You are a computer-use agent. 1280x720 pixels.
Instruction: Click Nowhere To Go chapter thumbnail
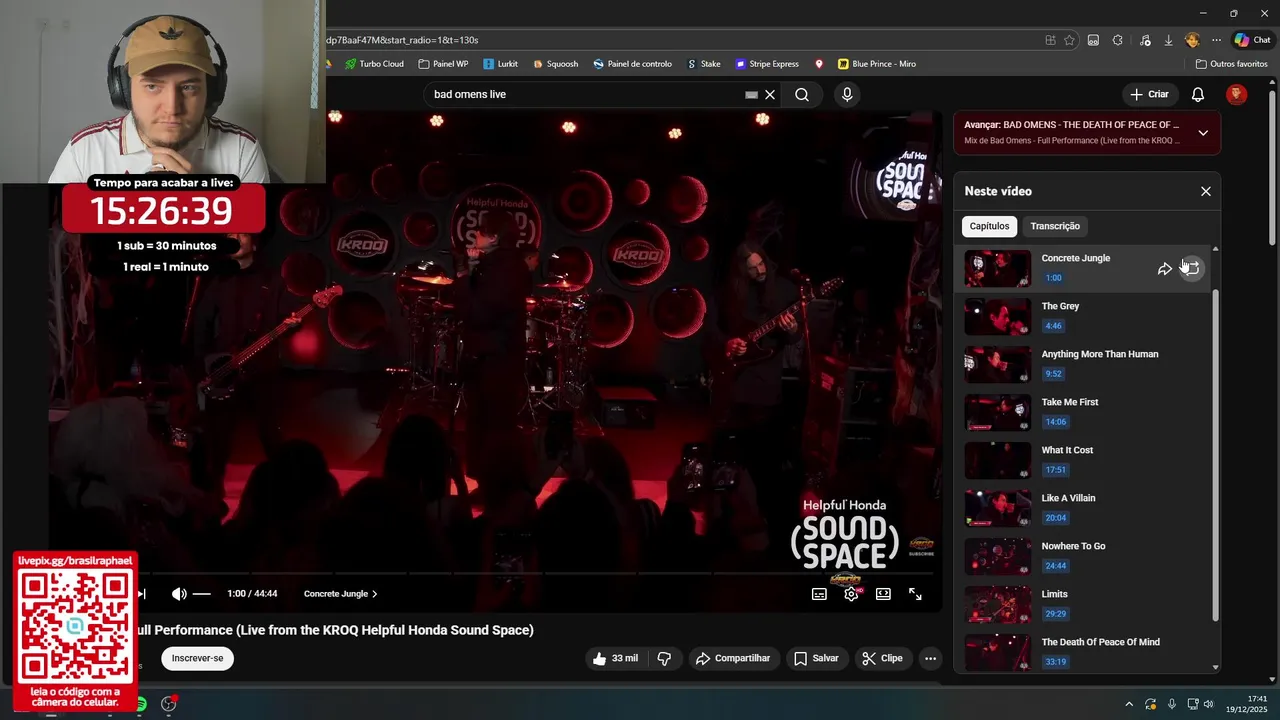click(997, 557)
